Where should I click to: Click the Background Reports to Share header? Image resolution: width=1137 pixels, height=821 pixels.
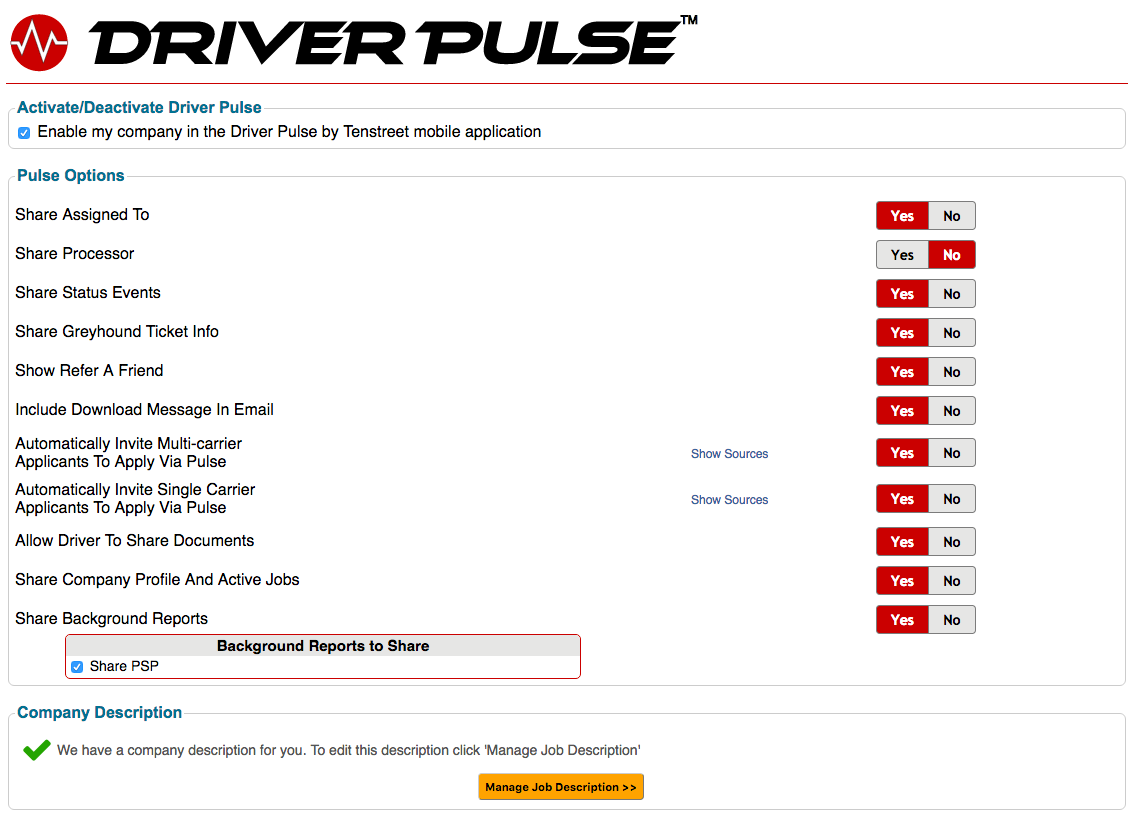[323, 646]
